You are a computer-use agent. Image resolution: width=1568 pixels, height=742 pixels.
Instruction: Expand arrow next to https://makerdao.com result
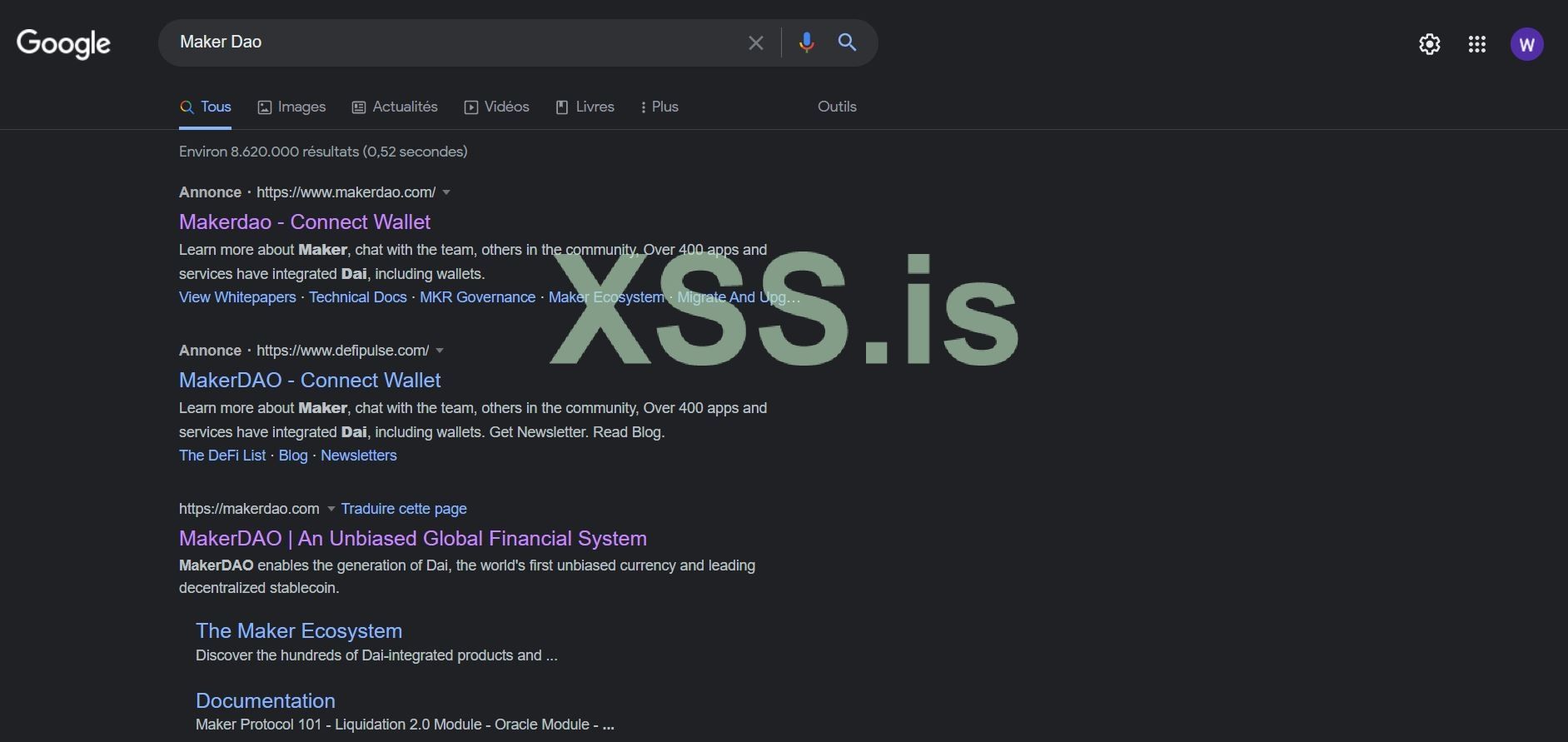tap(331, 509)
